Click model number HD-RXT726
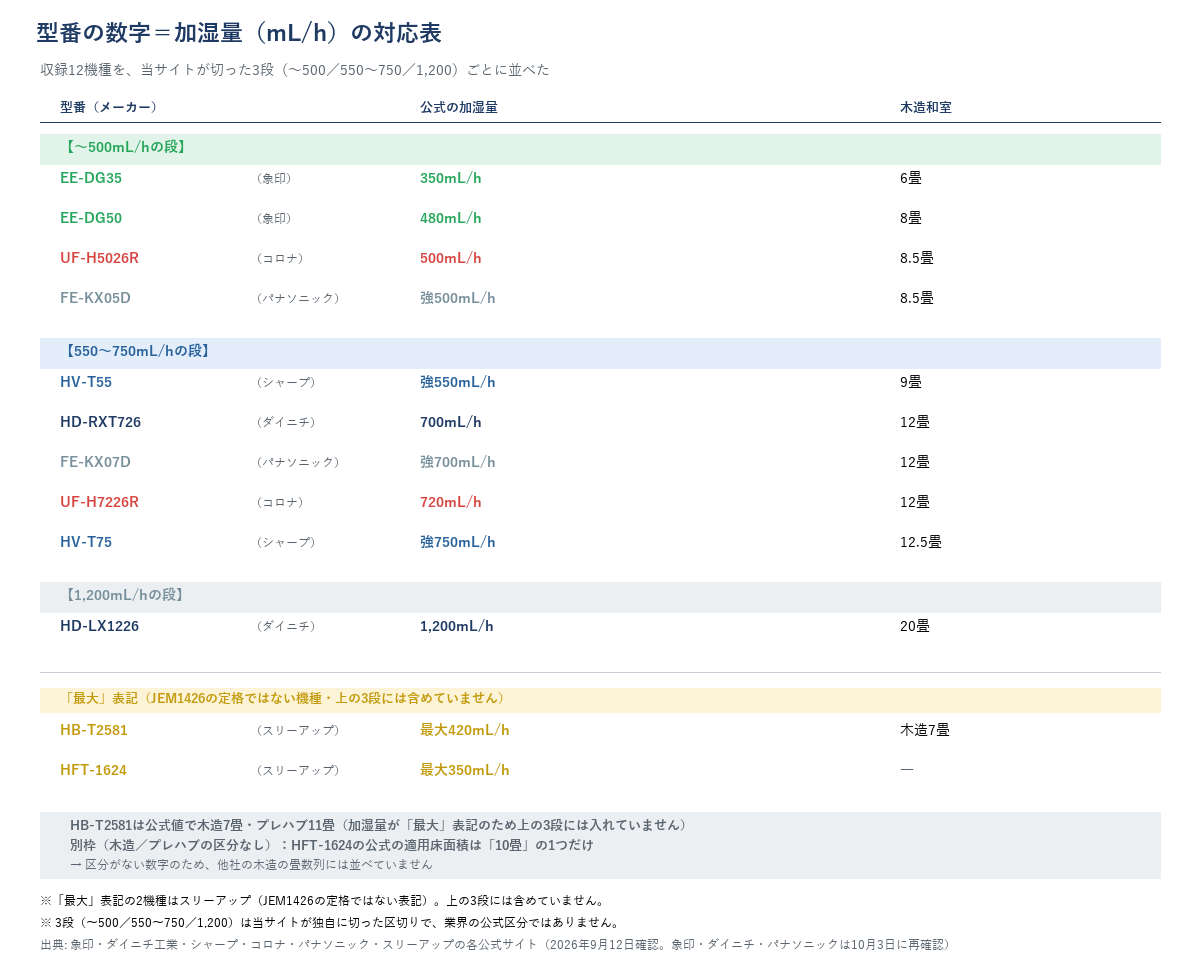The height and width of the screenshot is (978, 1200). (x=100, y=422)
